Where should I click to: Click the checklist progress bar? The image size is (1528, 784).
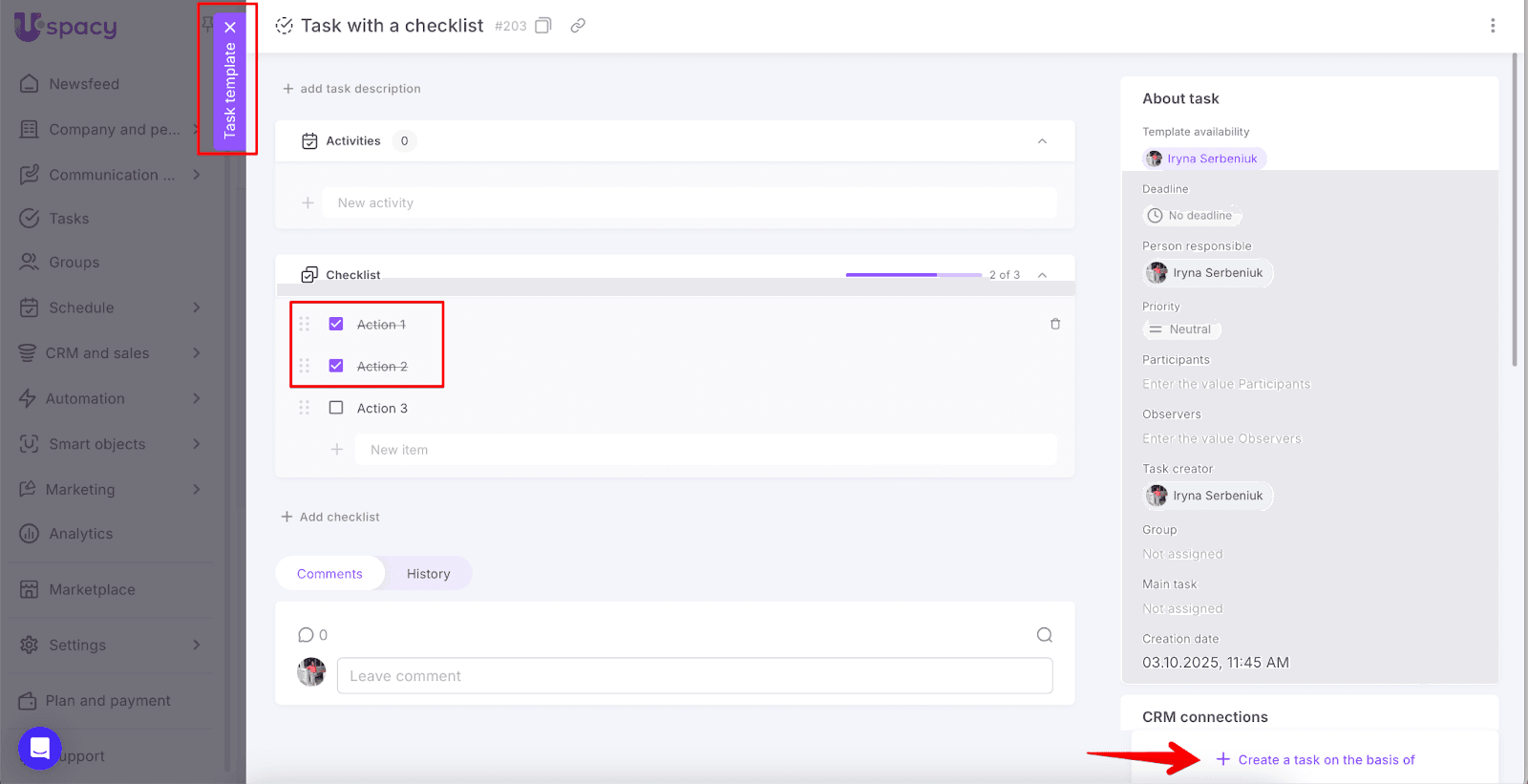(913, 275)
